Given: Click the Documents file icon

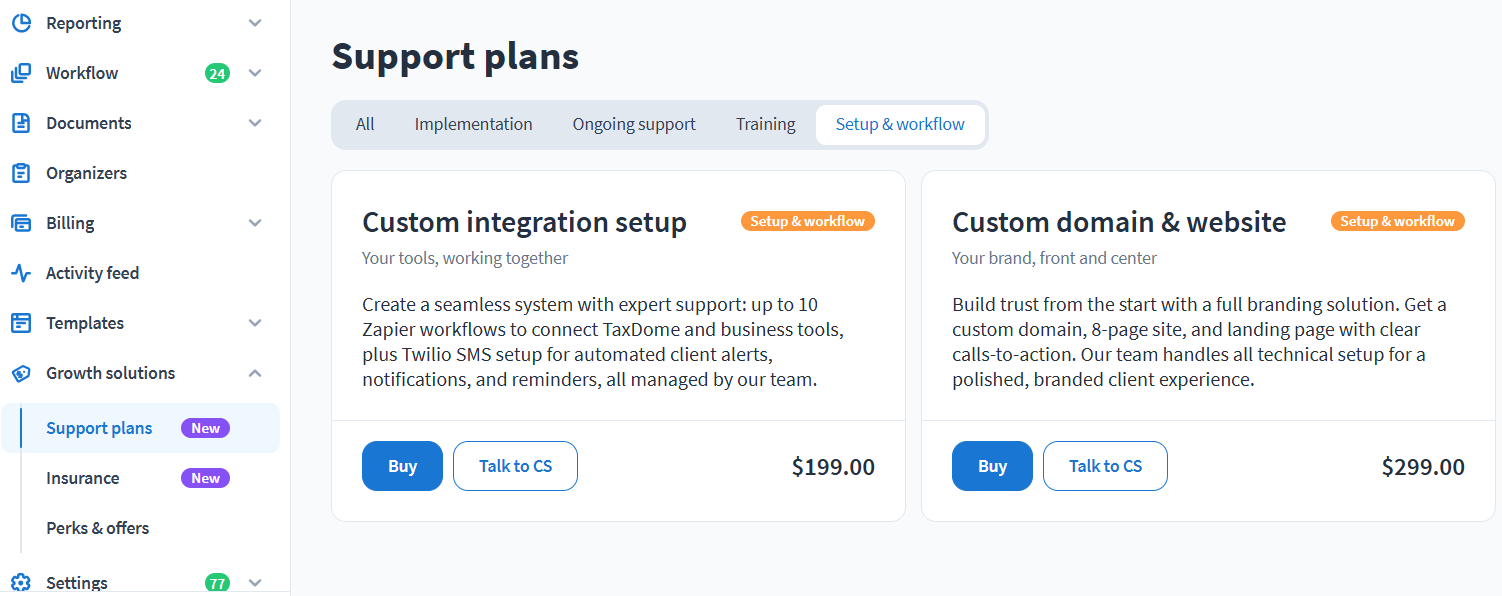Looking at the screenshot, I should click(21, 123).
